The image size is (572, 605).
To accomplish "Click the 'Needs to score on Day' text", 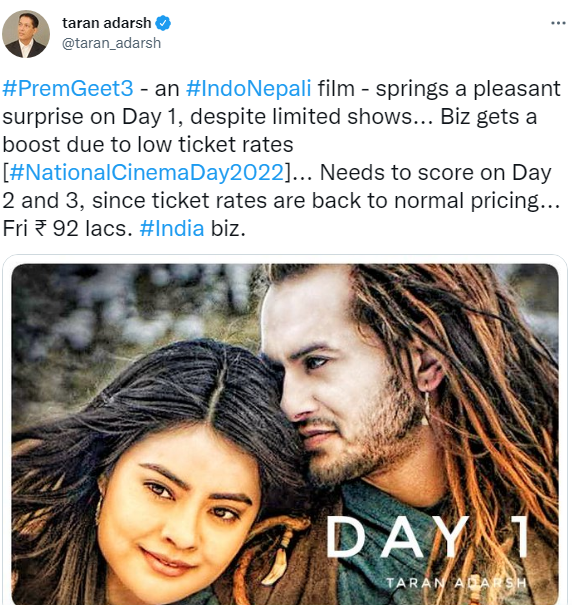I will click(x=436, y=172).
